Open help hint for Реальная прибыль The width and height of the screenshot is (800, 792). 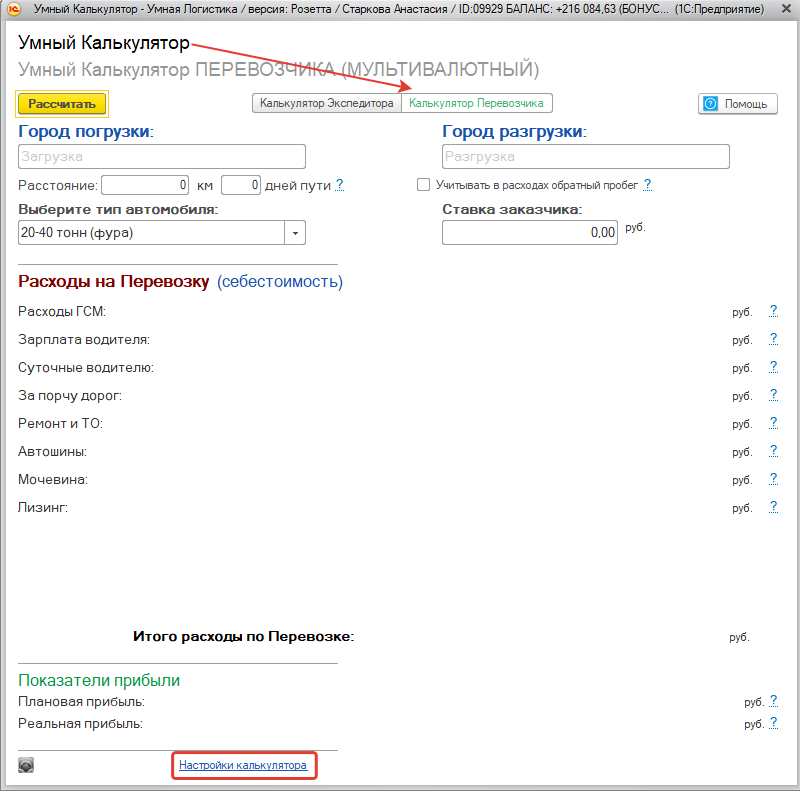(773, 723)
